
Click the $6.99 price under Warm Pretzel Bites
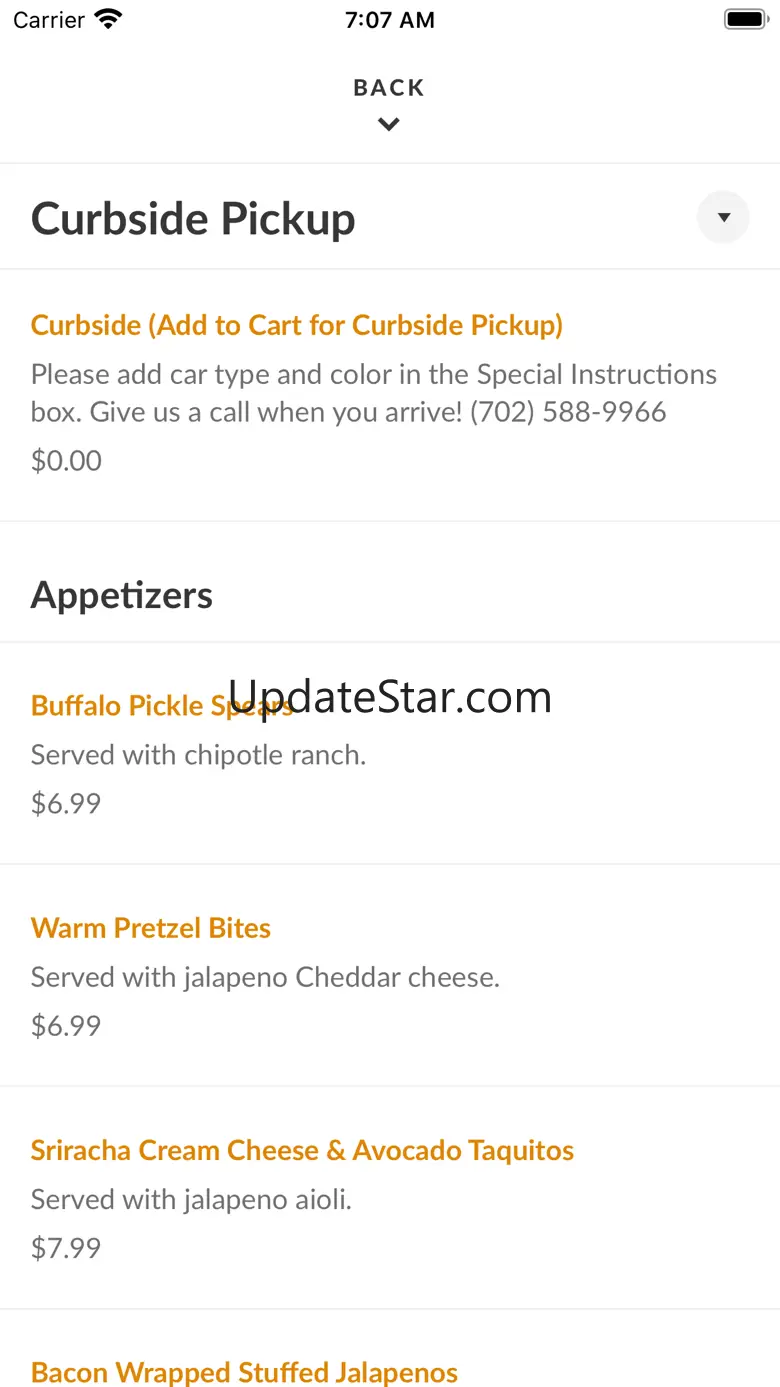[66, 1026]
